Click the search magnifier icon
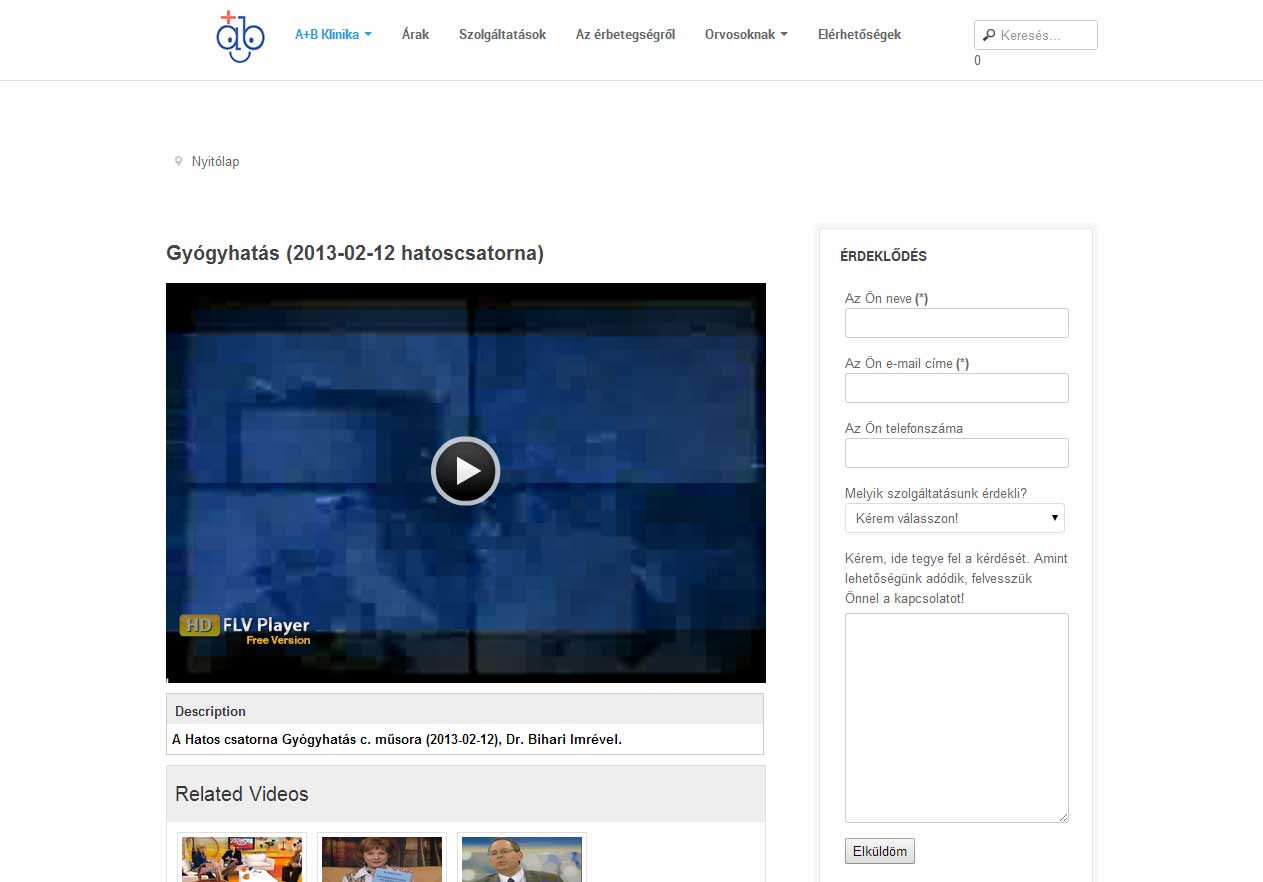This screenshot has height=882, width=1263. coord(989,35)
